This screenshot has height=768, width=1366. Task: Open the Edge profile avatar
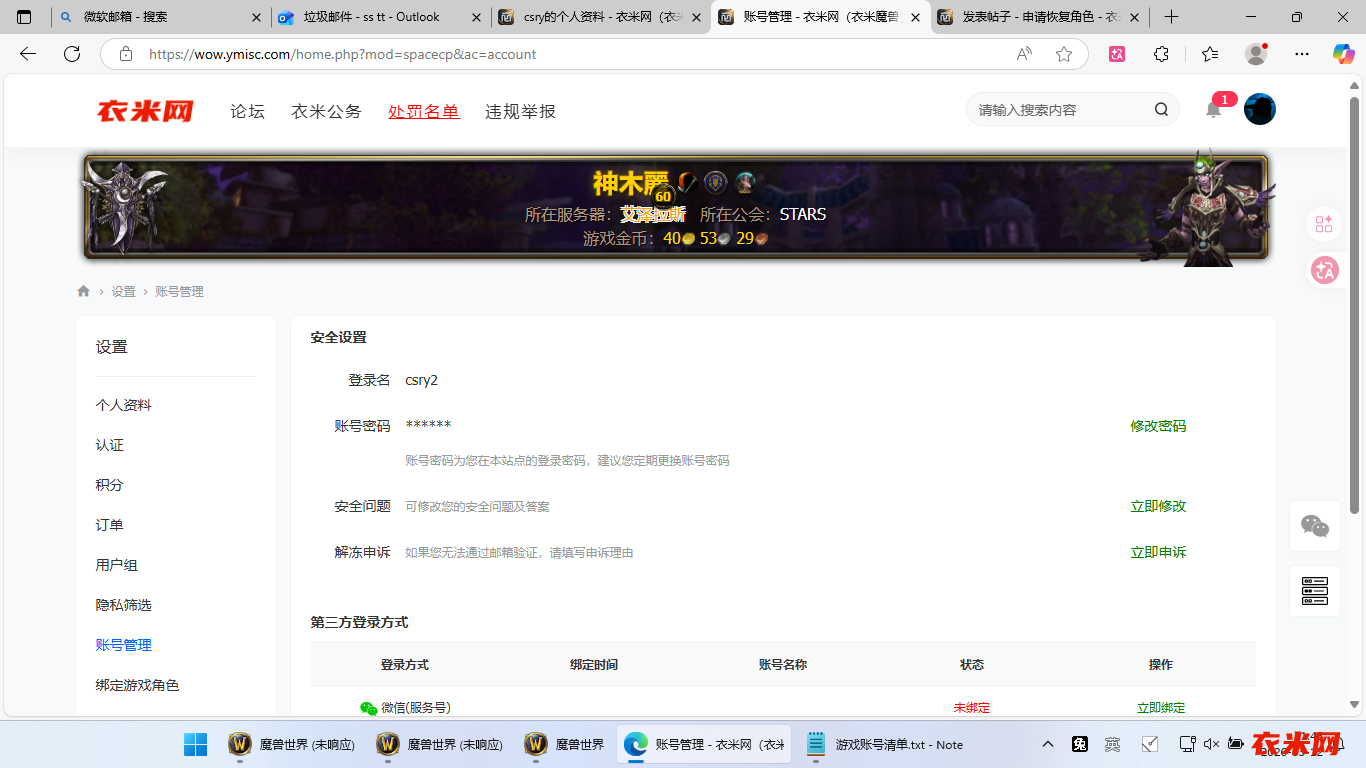(1256, 54)
